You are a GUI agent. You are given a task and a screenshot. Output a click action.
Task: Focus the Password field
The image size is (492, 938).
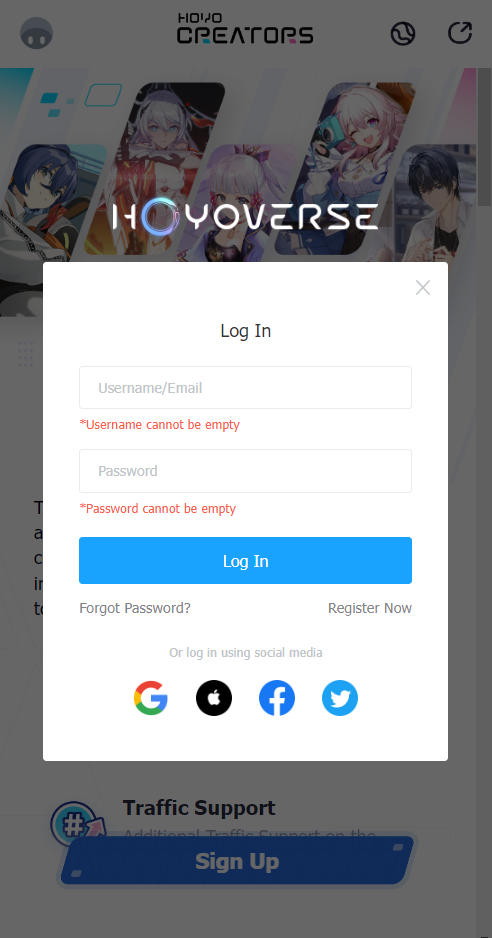tap(245, 471)
